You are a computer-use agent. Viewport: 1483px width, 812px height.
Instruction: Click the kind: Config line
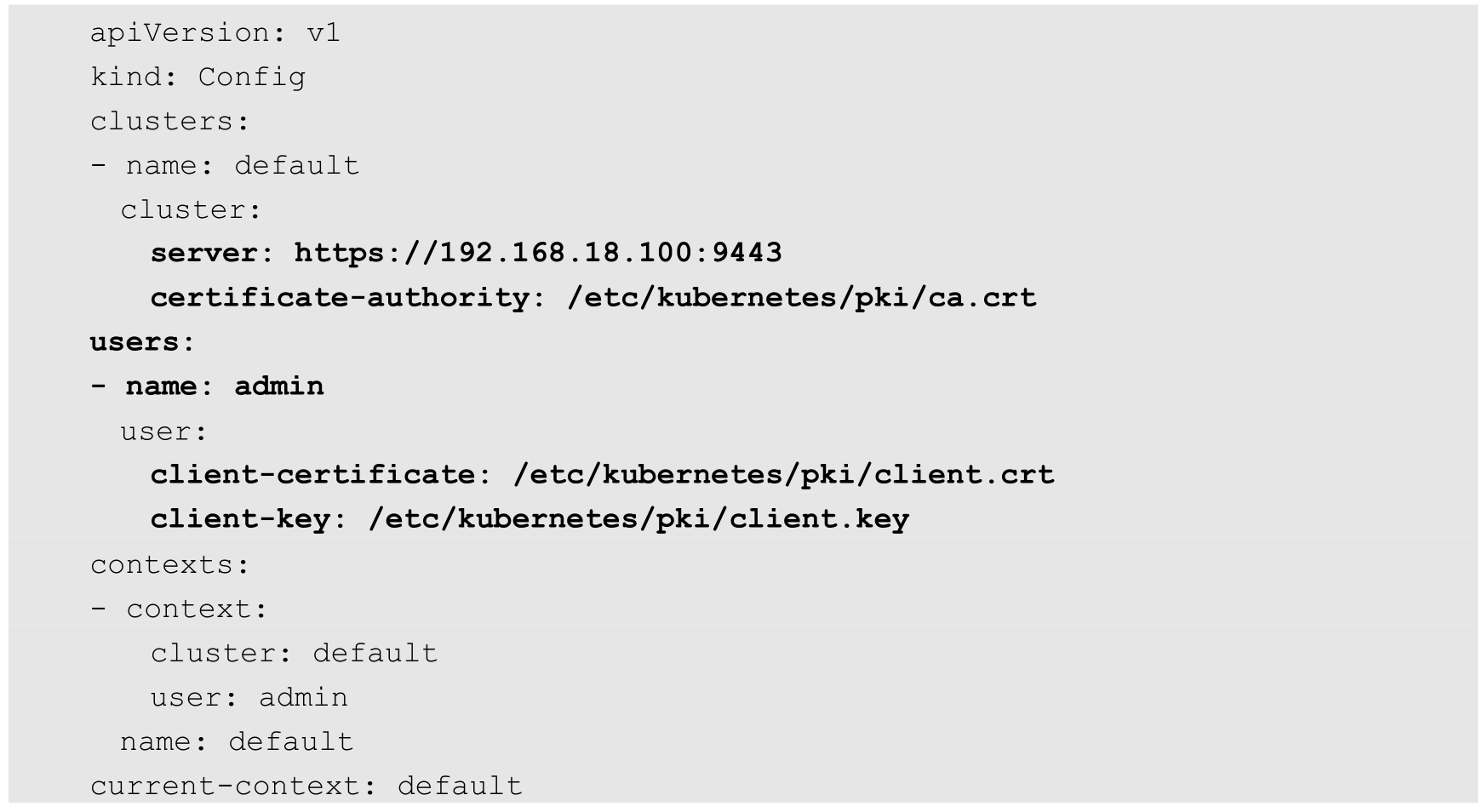pos(198,77)
